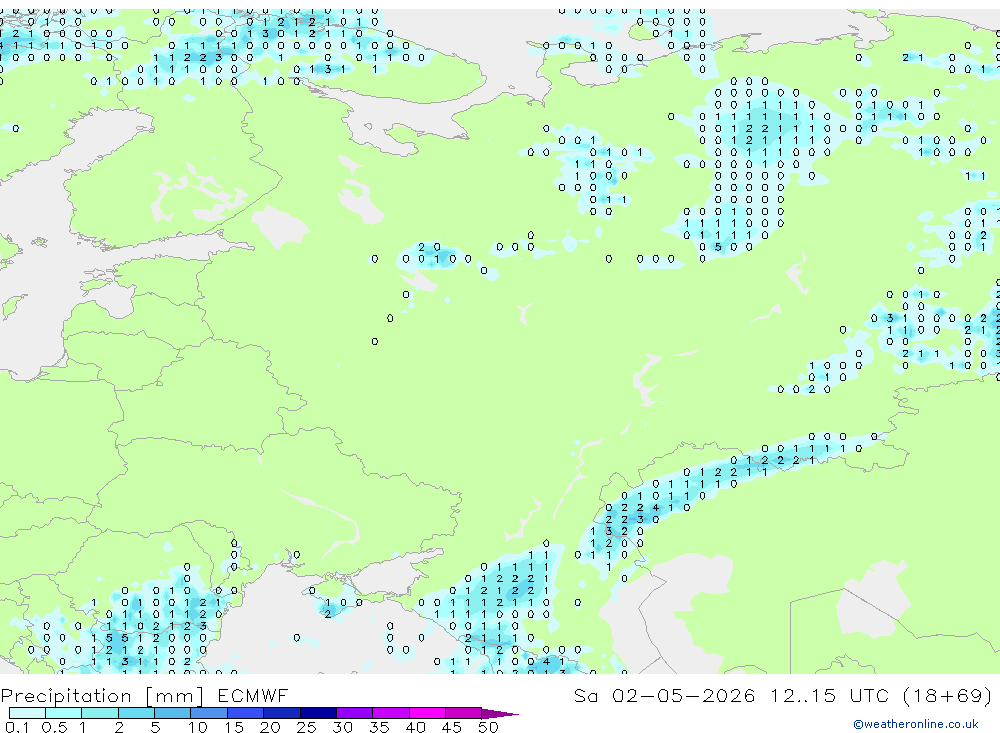The width and height of the screenshot is (1000, 733).
Task: Click the '0.5' legend scale label
Action: coord(54,727)
